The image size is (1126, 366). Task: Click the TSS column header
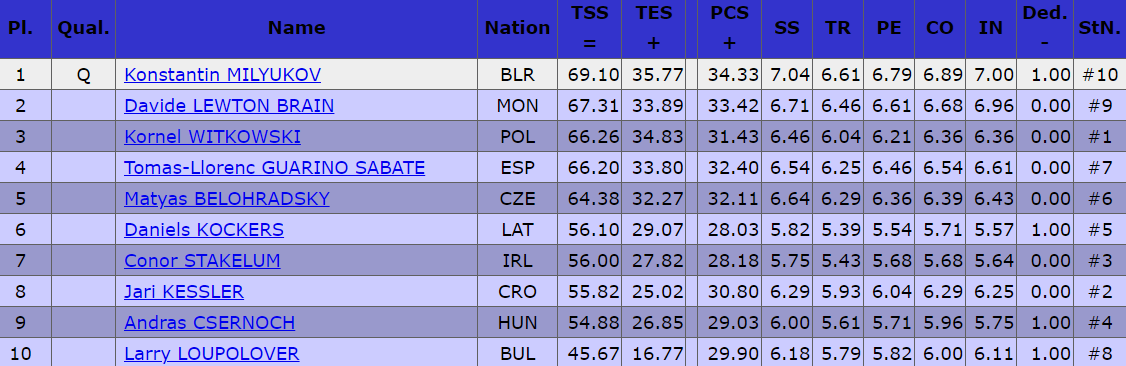pos(590,29)
